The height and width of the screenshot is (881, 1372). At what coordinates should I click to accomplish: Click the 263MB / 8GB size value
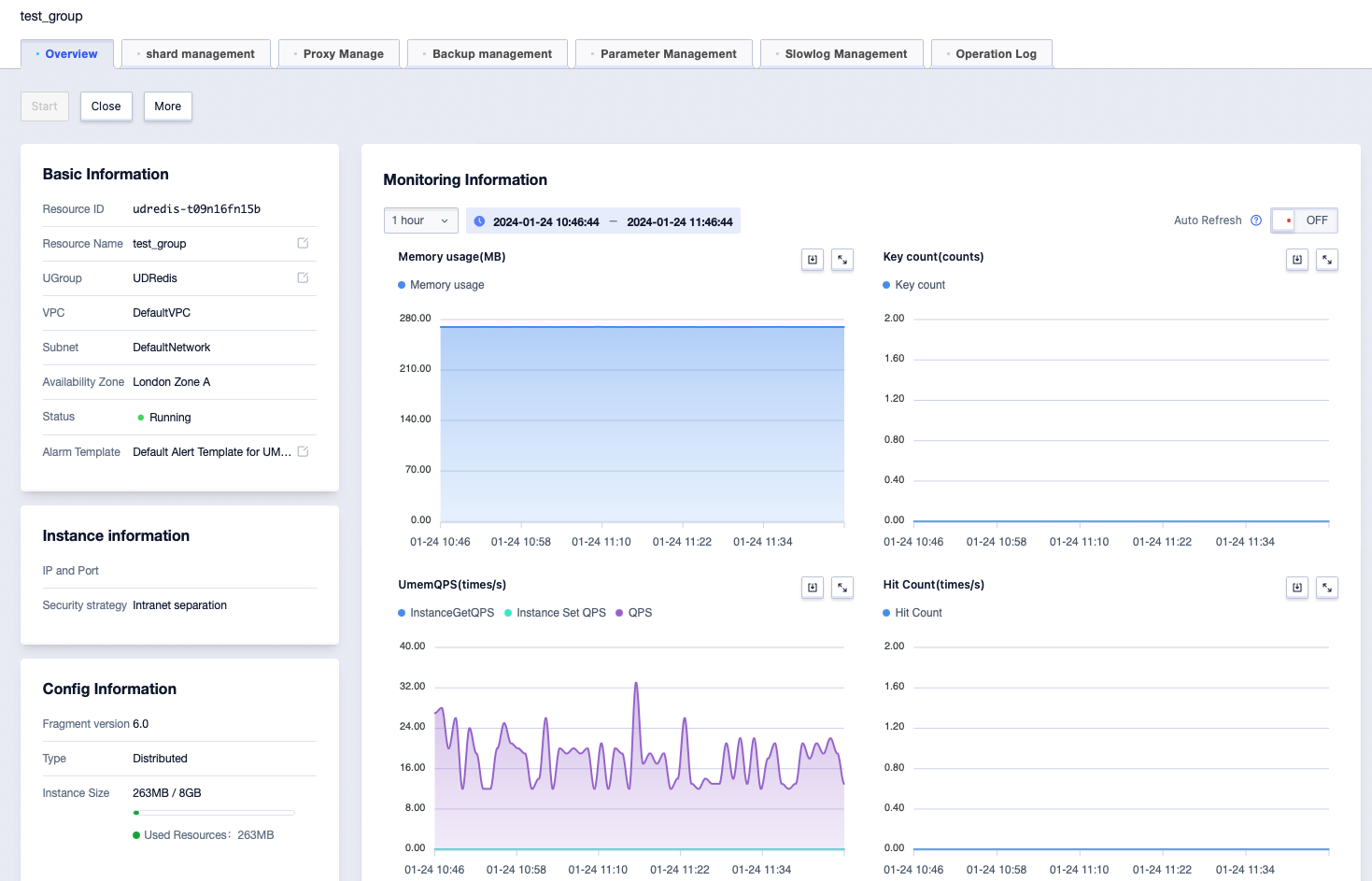coord(167,793)
